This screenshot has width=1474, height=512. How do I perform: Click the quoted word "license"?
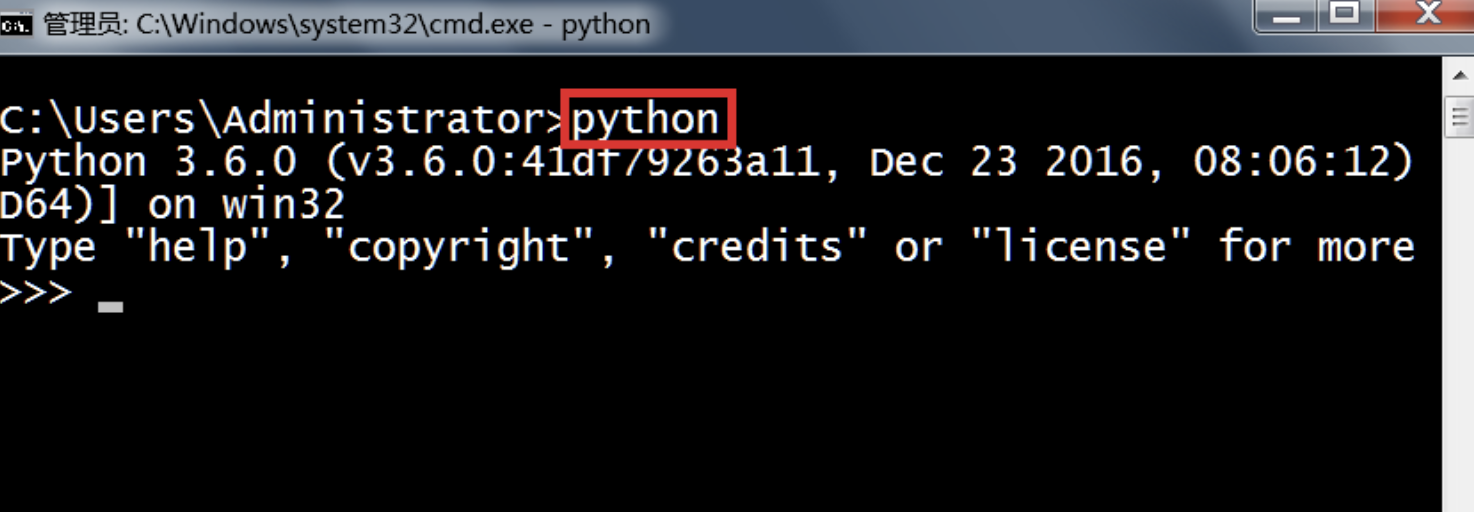point(1079,247)
